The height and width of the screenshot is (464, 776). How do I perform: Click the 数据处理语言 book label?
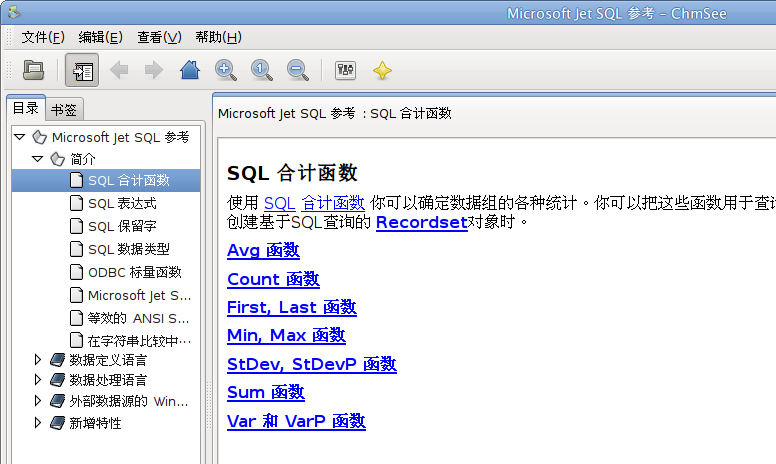pos(108,380)
